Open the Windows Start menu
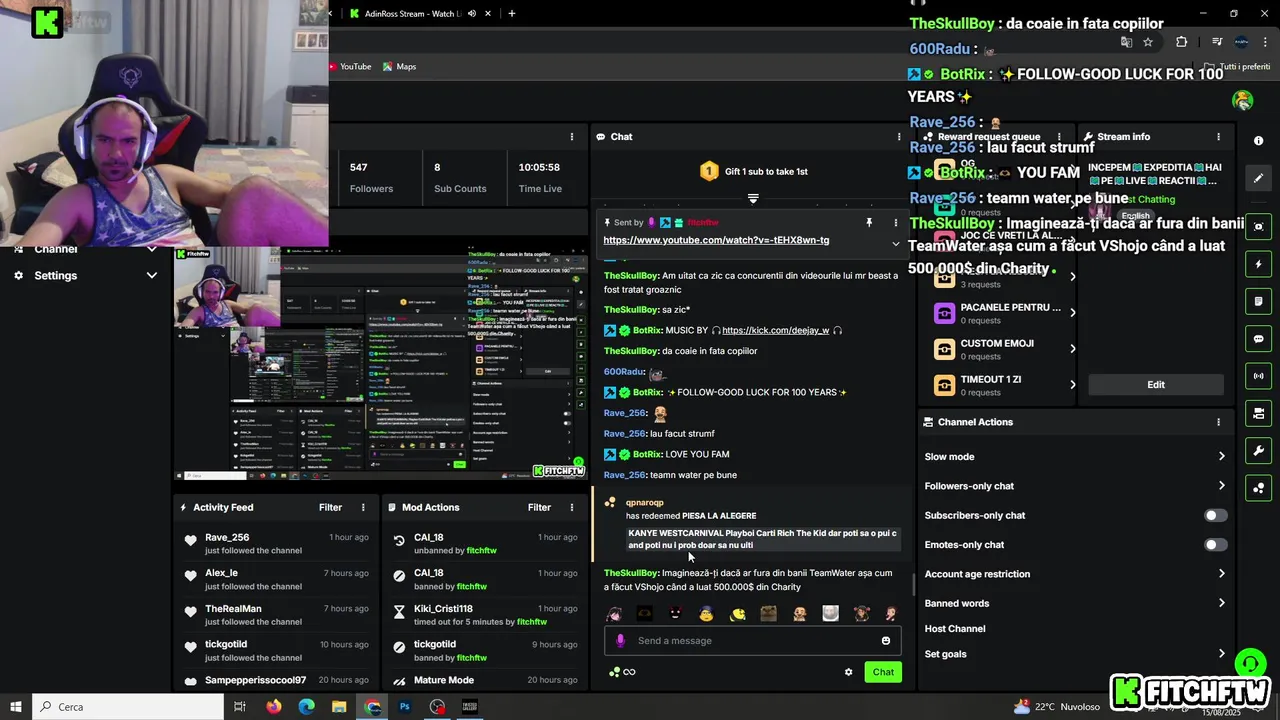 pyautogui.click(x=16, y=707)
